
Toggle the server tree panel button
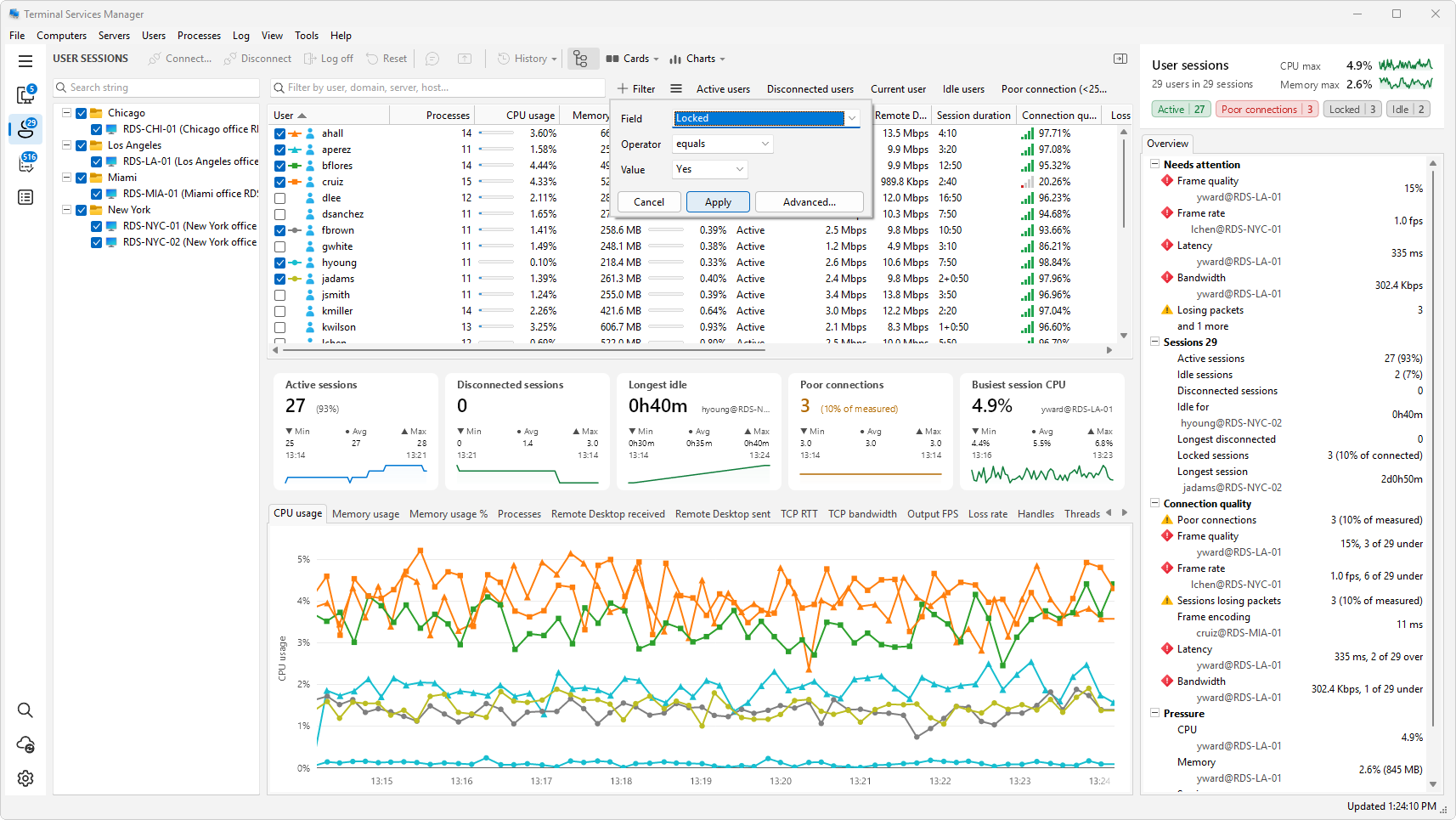tap(581, 59)
